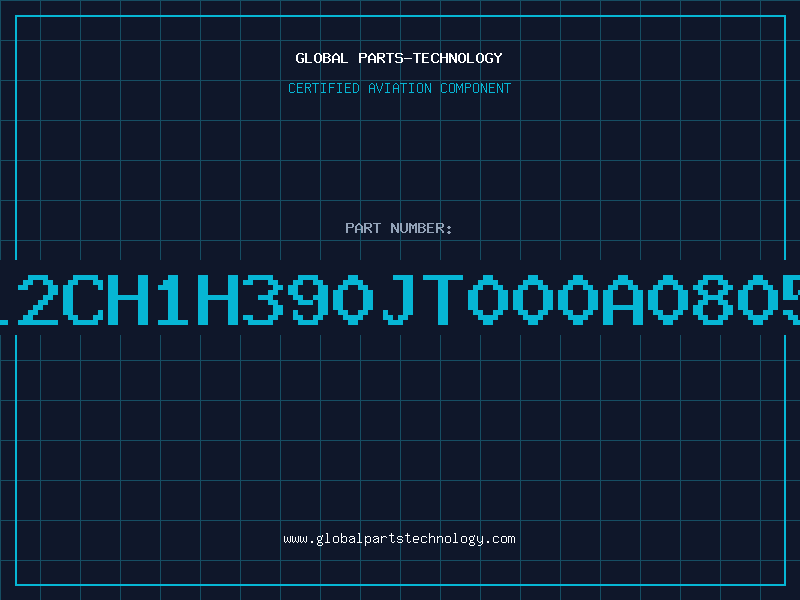Image resolution: width=800 pixels, height=600 pixels.
Task: Select the CERTIFIED AVIATION COMPONENT subtitle
Action: coord(399,88)
